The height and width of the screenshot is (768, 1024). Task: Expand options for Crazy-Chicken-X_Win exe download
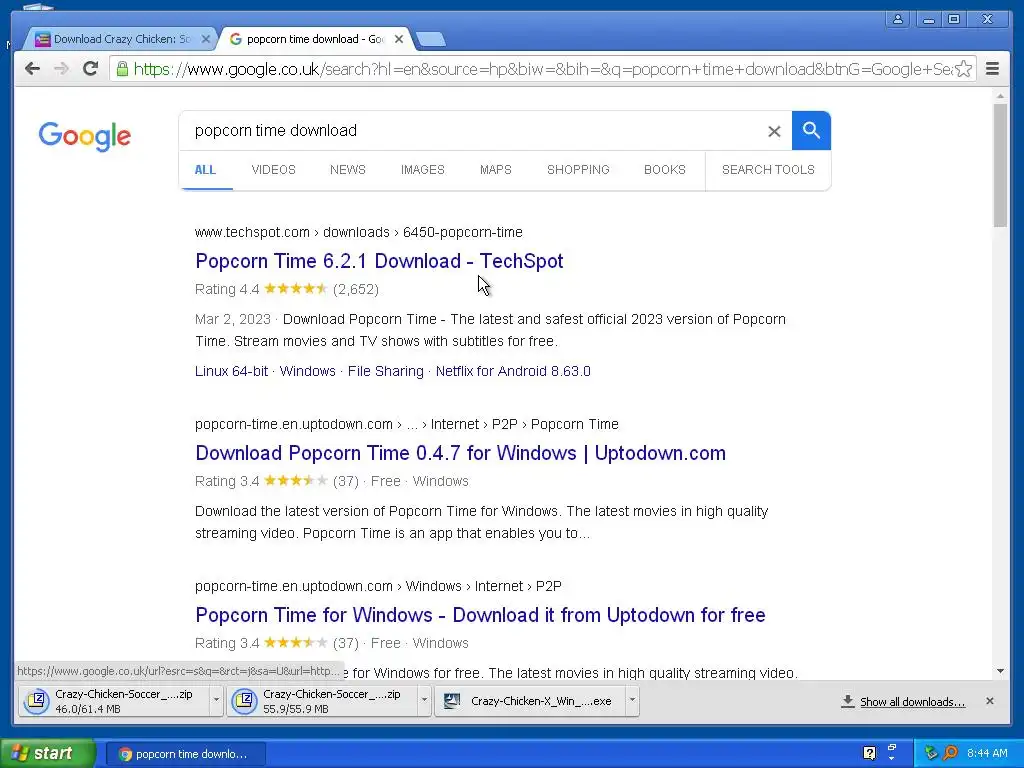632,701
